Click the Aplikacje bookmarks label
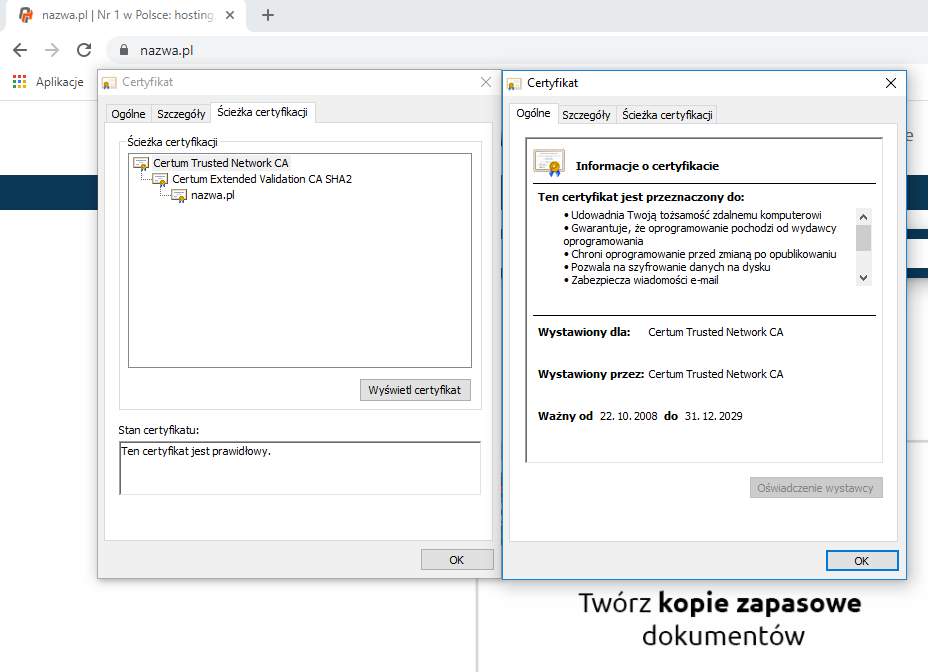 (x=60, y=82)
